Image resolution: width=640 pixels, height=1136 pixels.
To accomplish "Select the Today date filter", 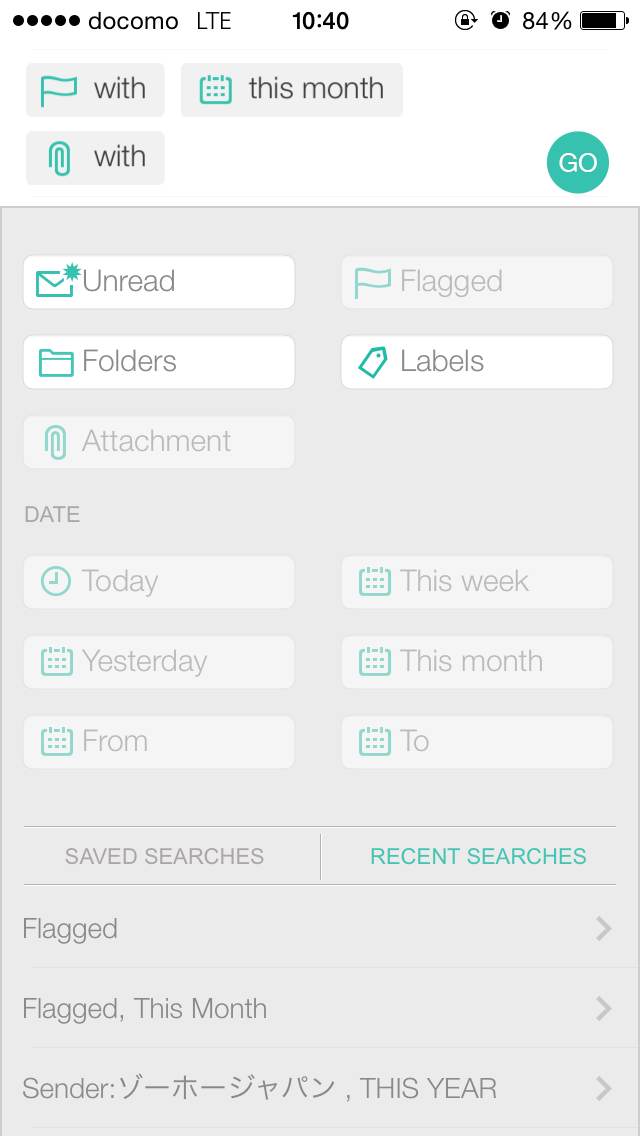I will pyautogui.click(x=159, y=582).
